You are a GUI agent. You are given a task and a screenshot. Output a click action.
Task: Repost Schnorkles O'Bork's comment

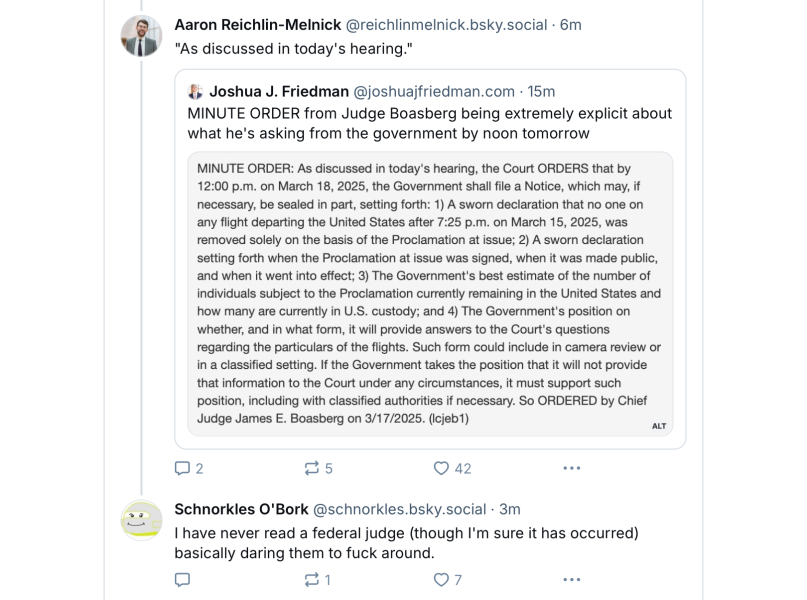click(x=311, y=579)
